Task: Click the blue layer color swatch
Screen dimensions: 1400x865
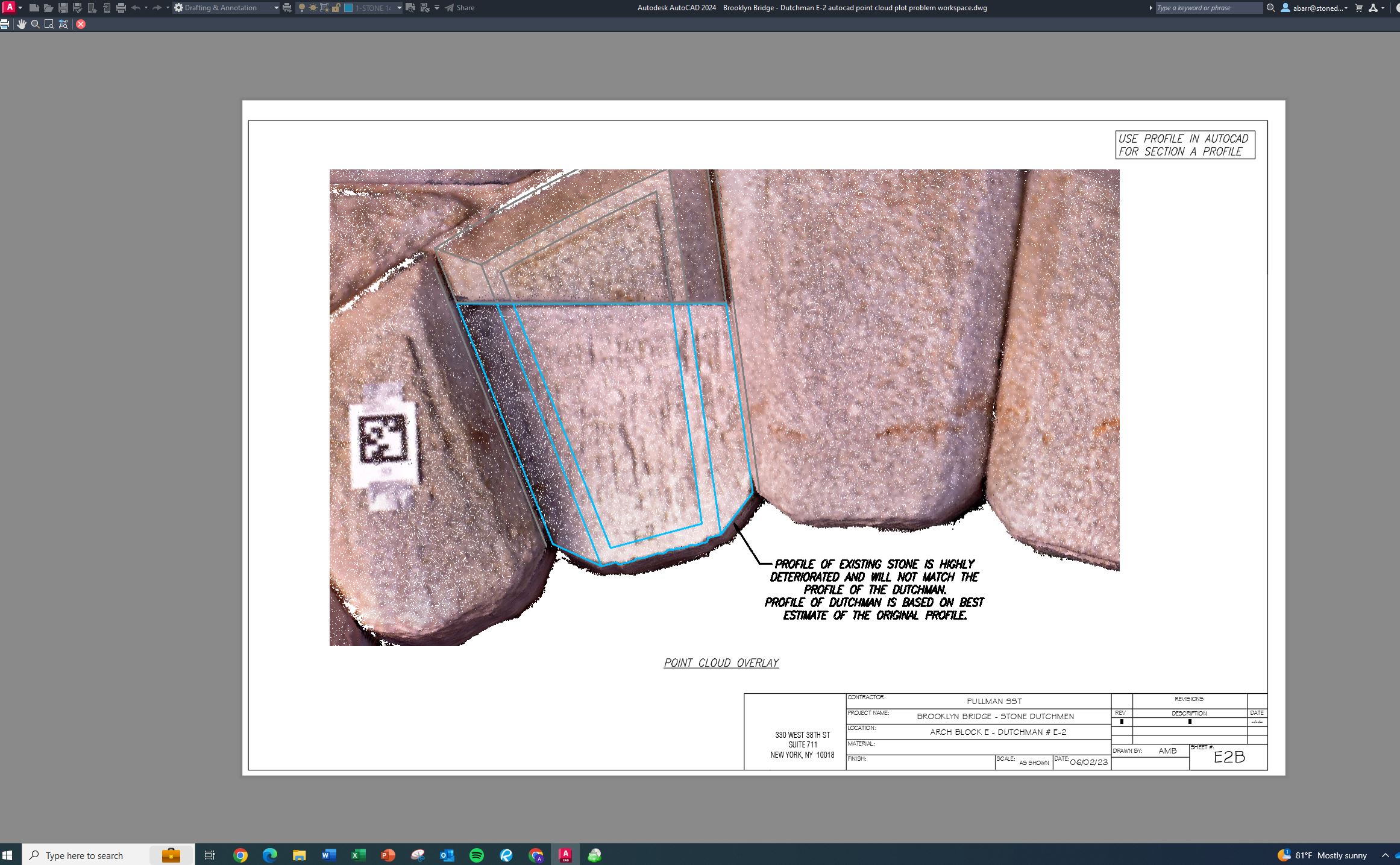Action: pos(348,8)
